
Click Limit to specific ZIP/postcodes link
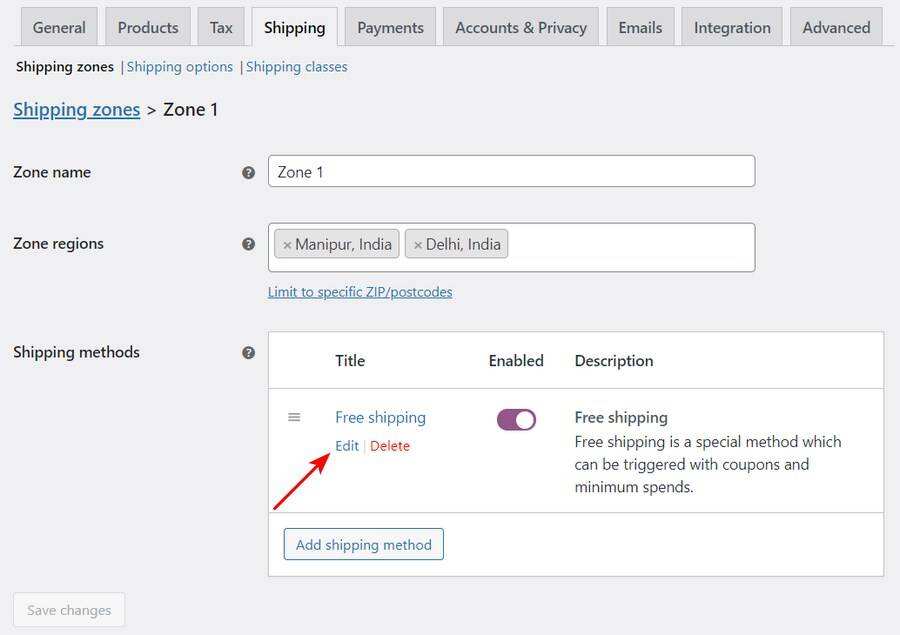coord(360,292)
